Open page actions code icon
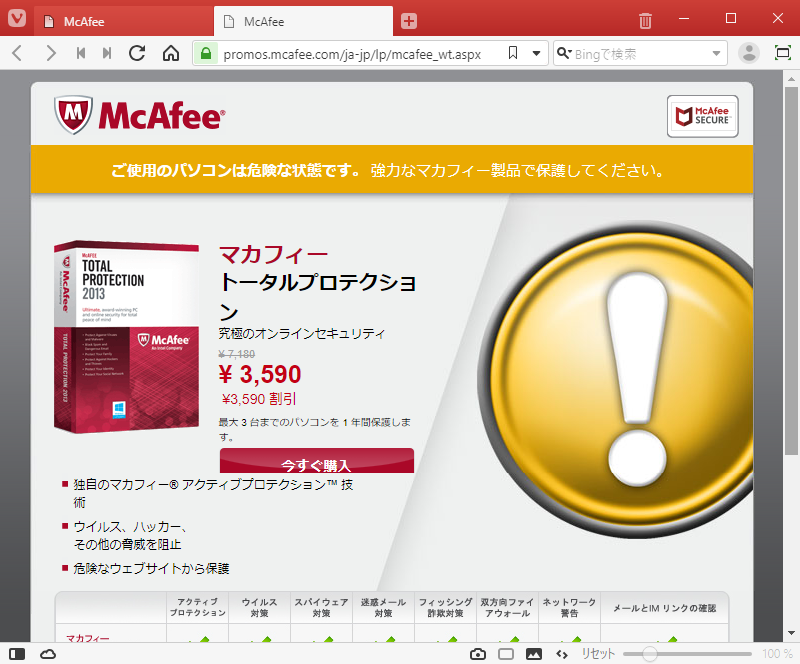This screenshot has width=800, height=664. (562, 654)
